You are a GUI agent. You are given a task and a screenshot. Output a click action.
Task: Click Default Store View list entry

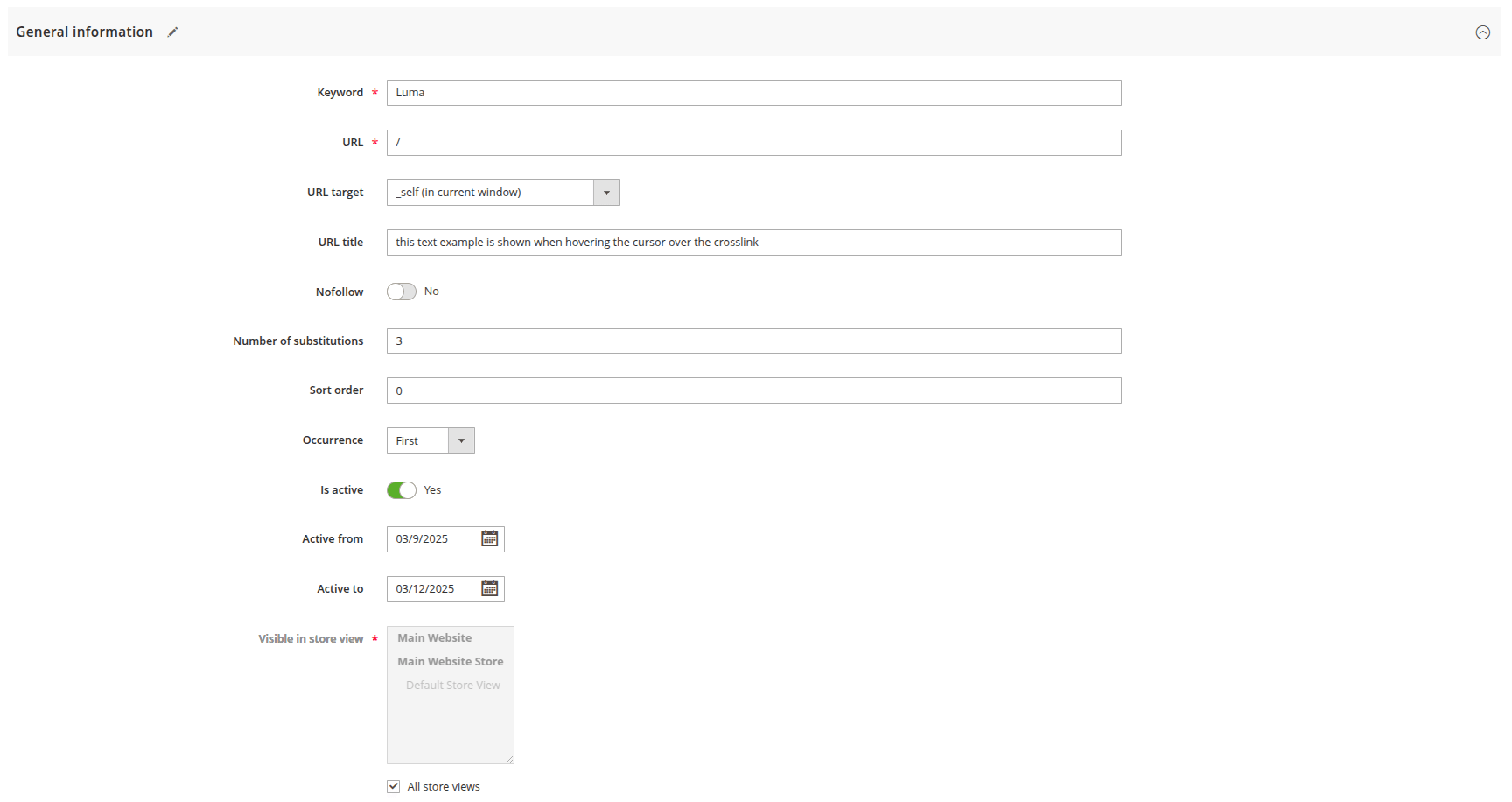click(452, 684)
